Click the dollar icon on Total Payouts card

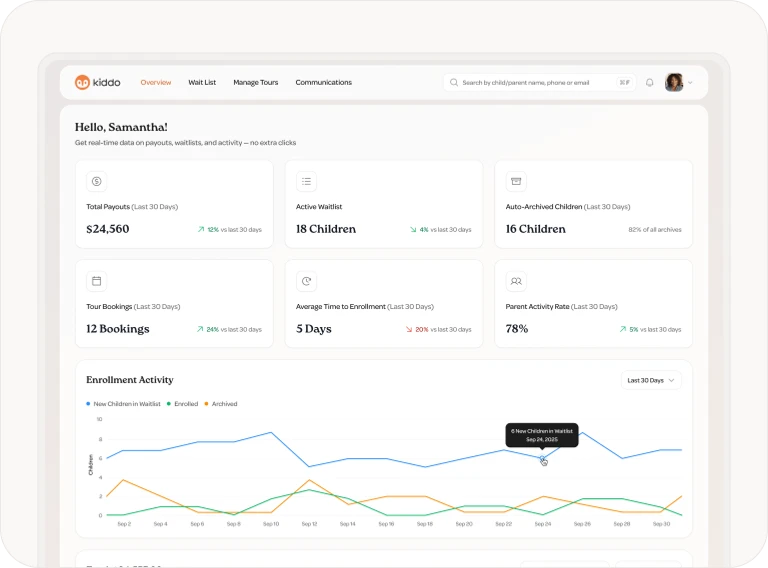(96, 181)
